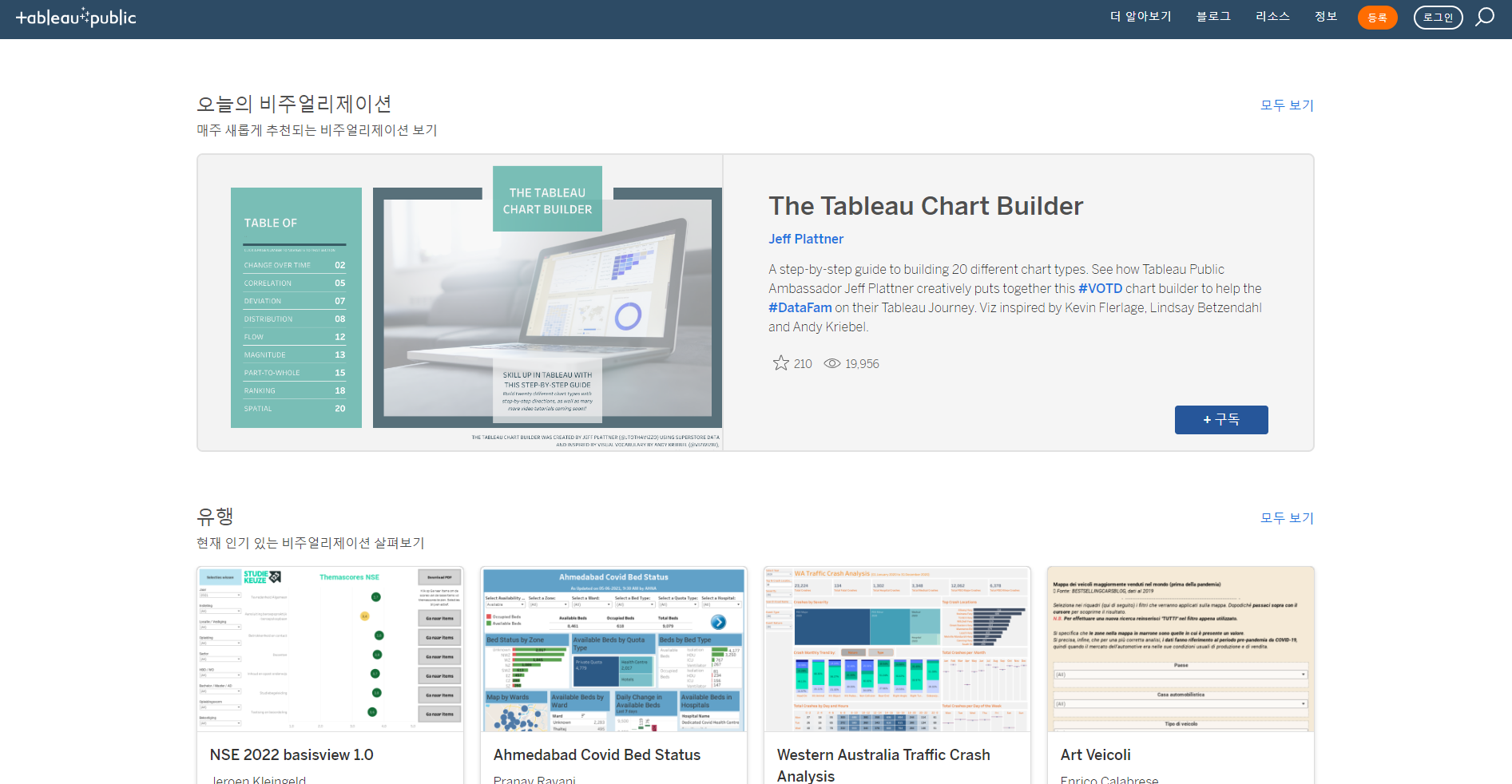Select the 오늘의 비주얼리제이션 heading
The width and height of the screenshot is (1512, 784).
(x=294, y=104)
